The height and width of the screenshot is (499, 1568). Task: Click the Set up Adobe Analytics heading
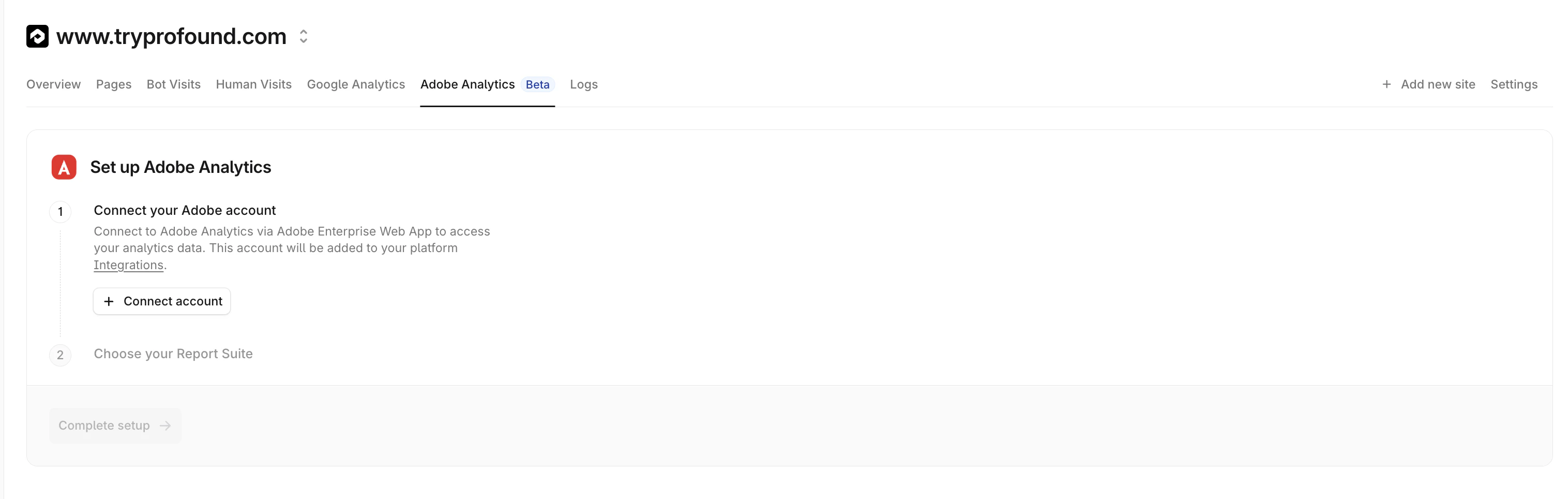pos(181,167)
